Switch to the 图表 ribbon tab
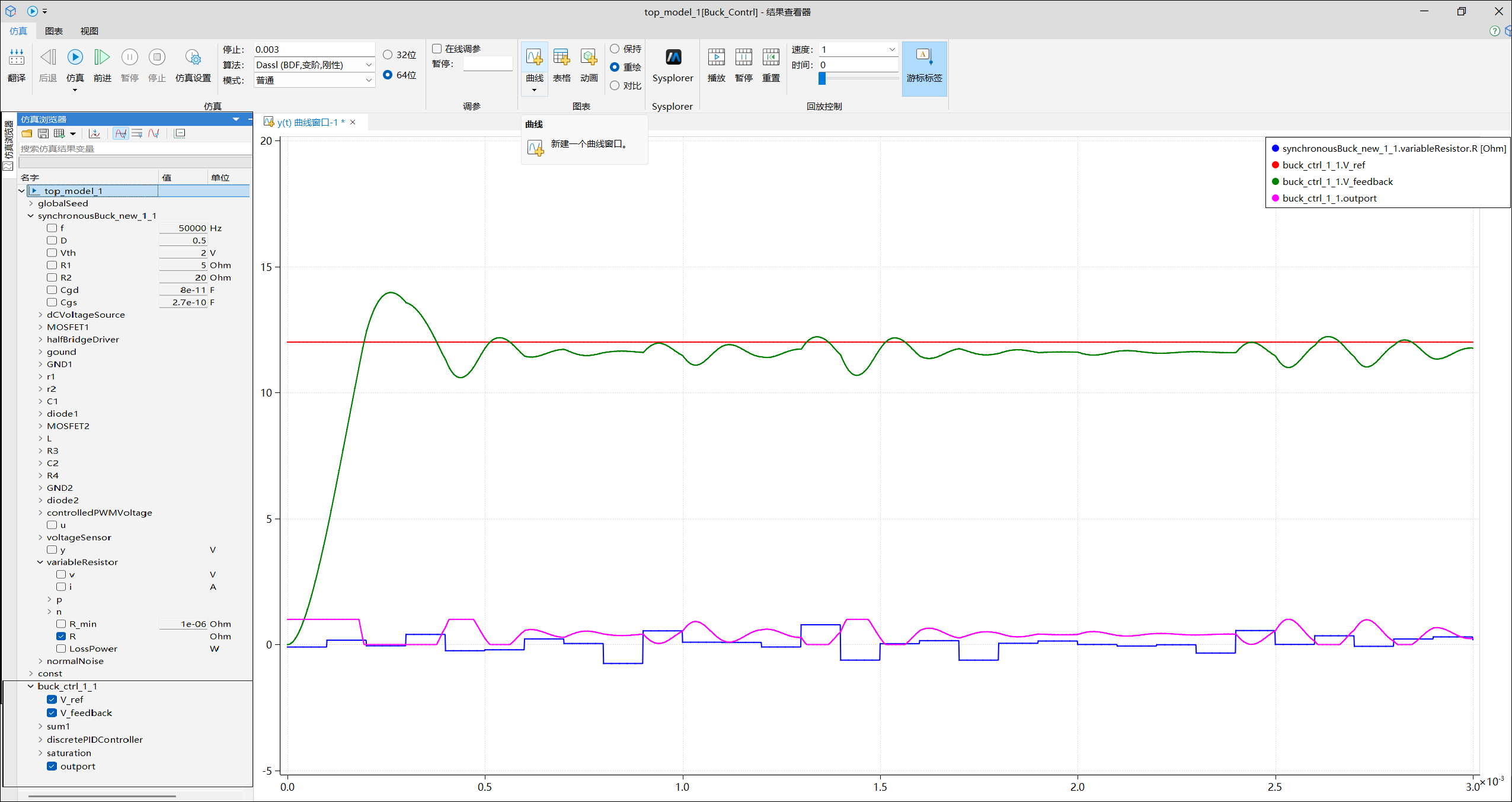This screenshot has width=1512, height=802. point(53,31)
